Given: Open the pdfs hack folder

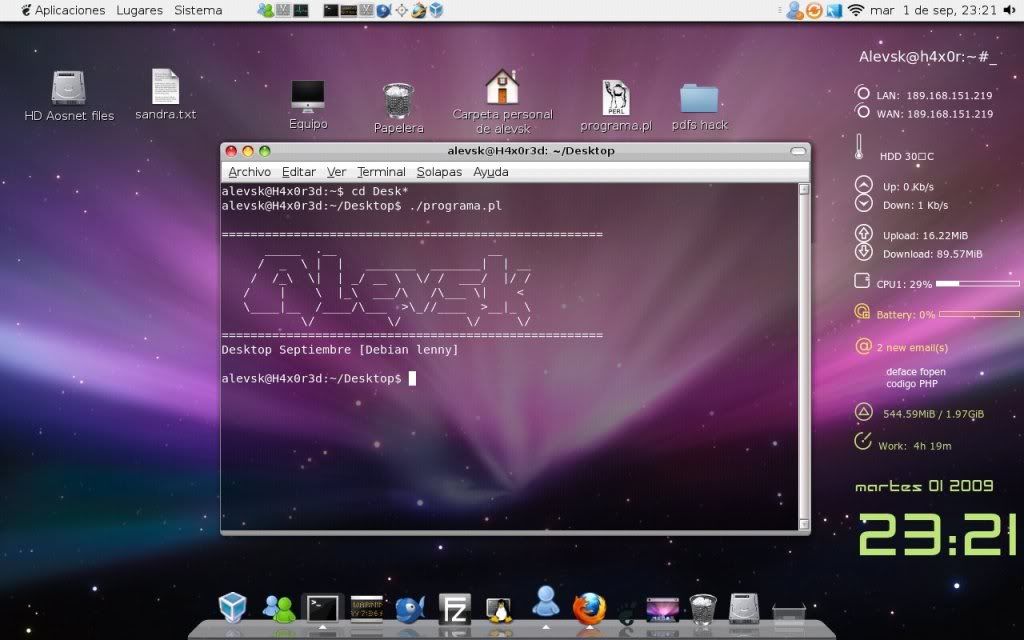Looking at the screenshot, I should [x=699, y=99].
